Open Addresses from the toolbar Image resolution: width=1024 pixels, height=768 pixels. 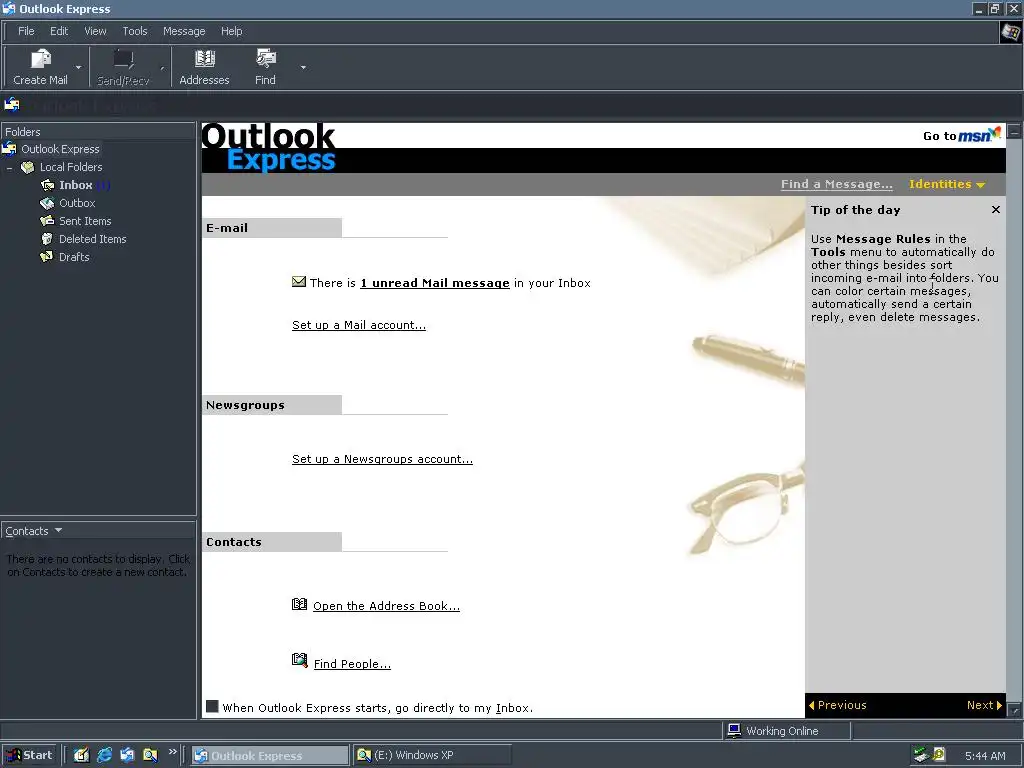tap(204, 67)
